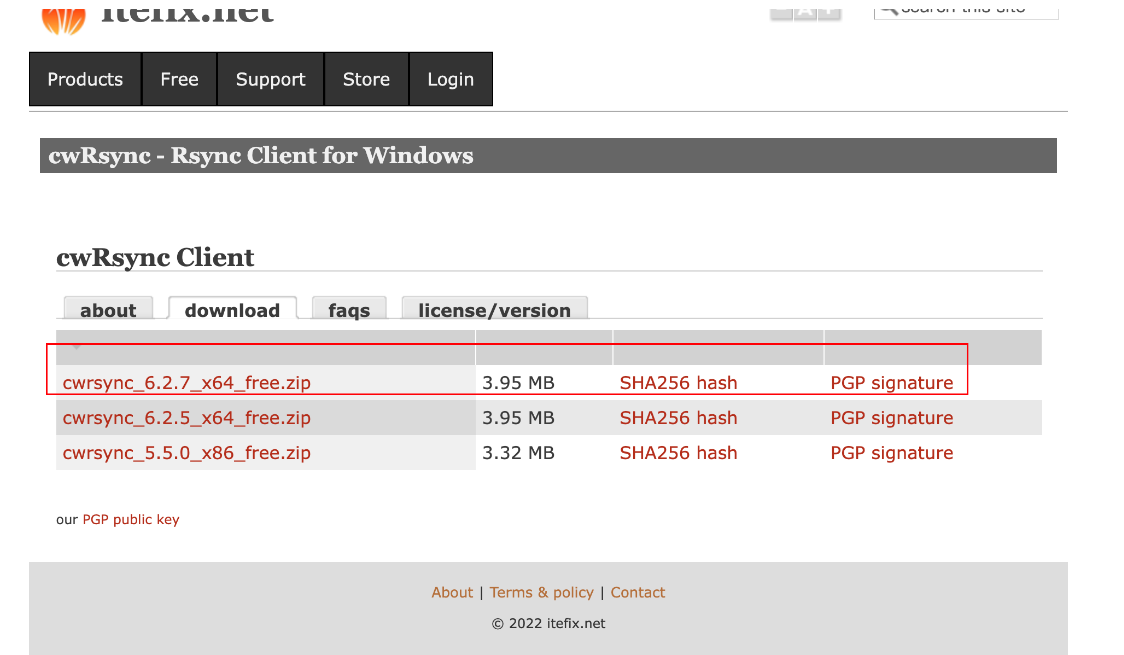Open the PGP public key link
Image resolution: width=1124 pixels, height=655 pixels.
click(x=130, y=520)
